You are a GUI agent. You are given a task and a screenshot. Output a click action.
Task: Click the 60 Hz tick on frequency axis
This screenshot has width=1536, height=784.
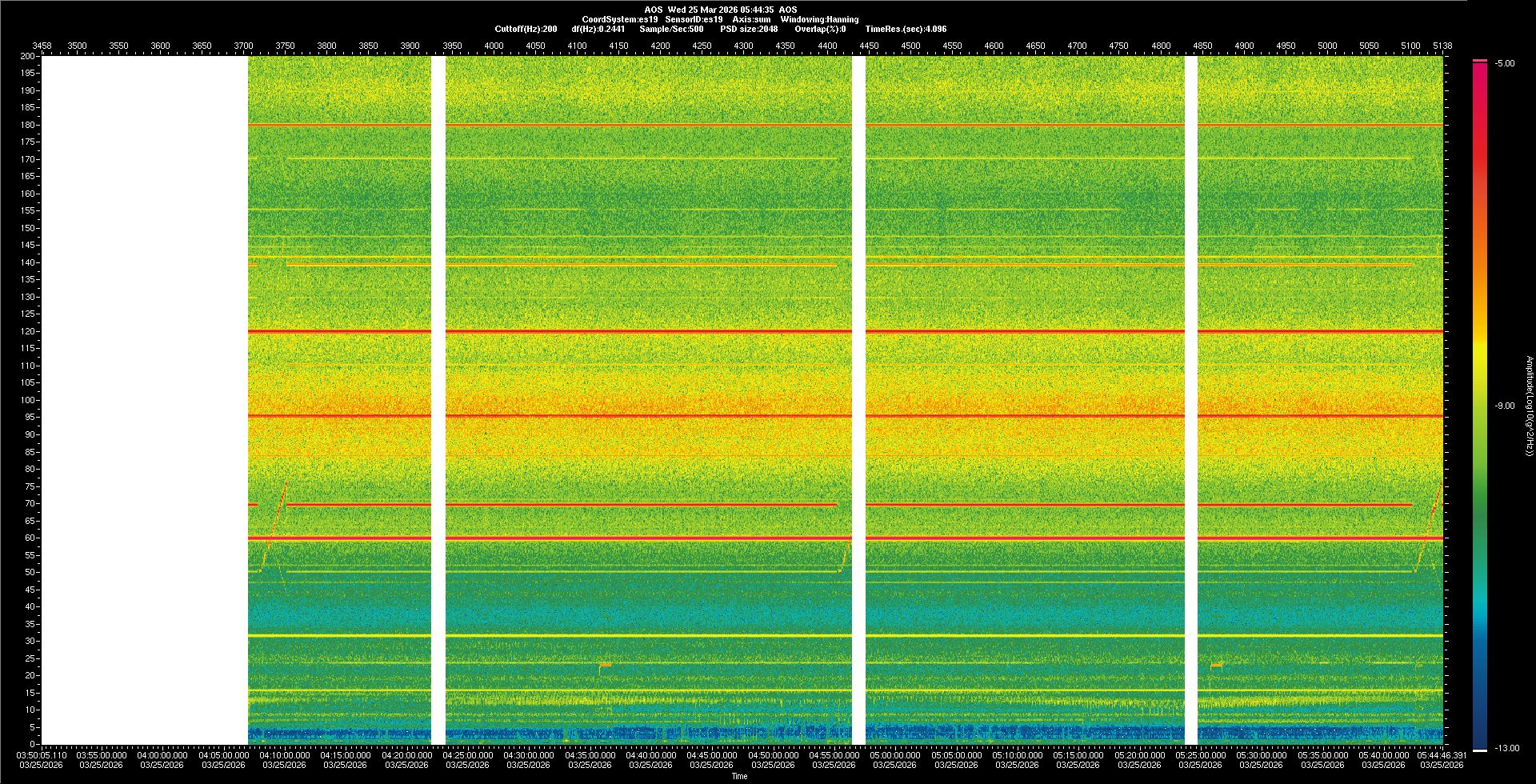[x=30, y=538]
